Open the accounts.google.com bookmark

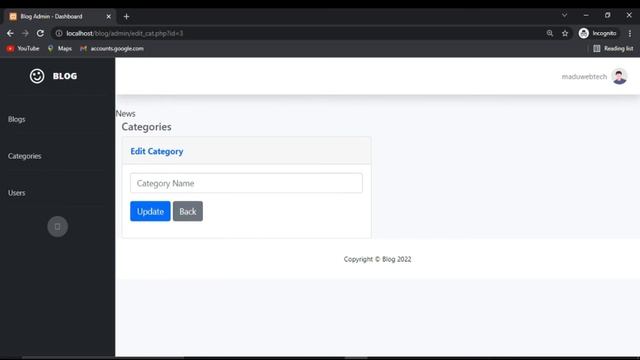pyautogui.click(x=112, y=49)
